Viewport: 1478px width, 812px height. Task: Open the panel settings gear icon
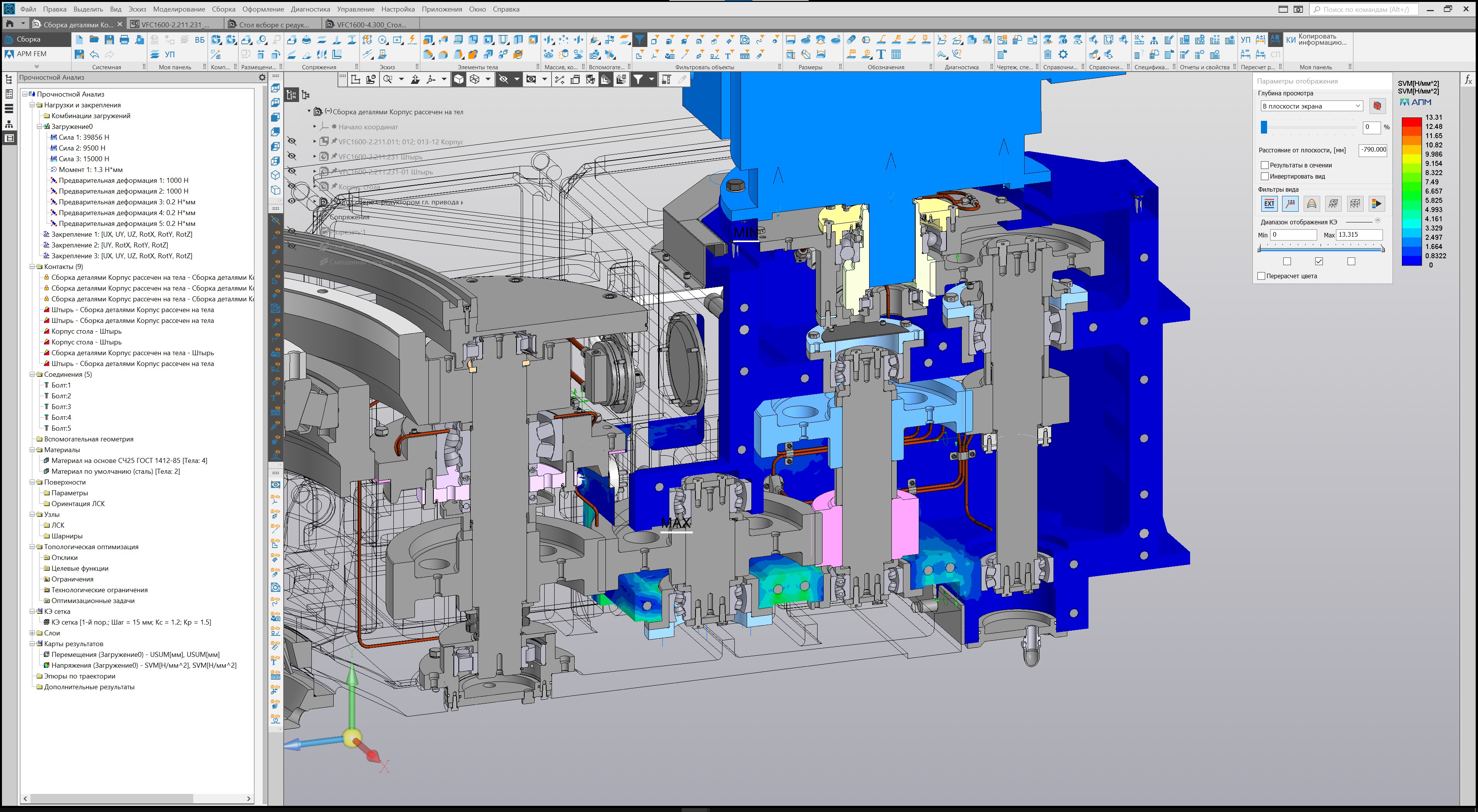click(262, 77)
